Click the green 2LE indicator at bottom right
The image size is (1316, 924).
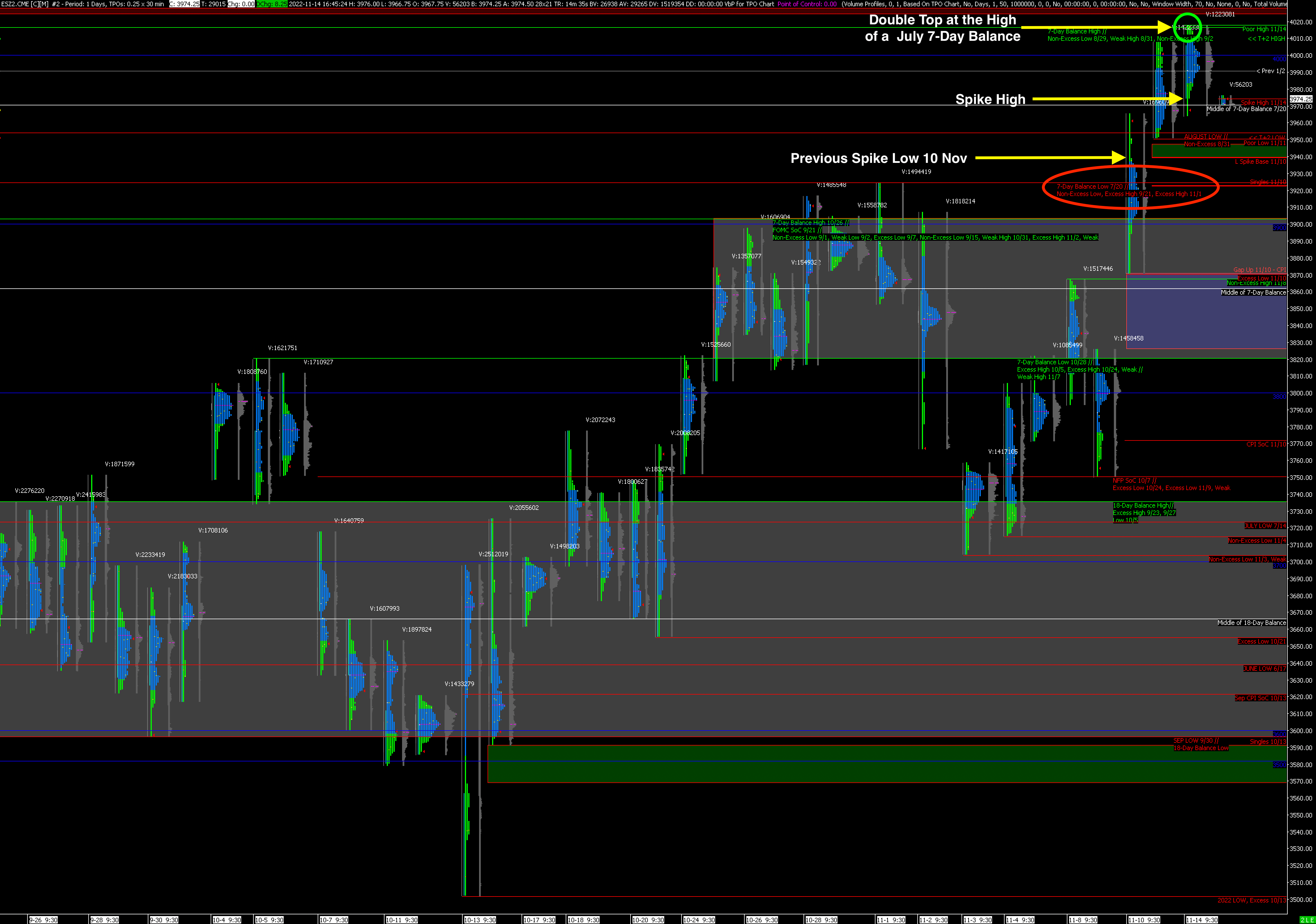1308,920
